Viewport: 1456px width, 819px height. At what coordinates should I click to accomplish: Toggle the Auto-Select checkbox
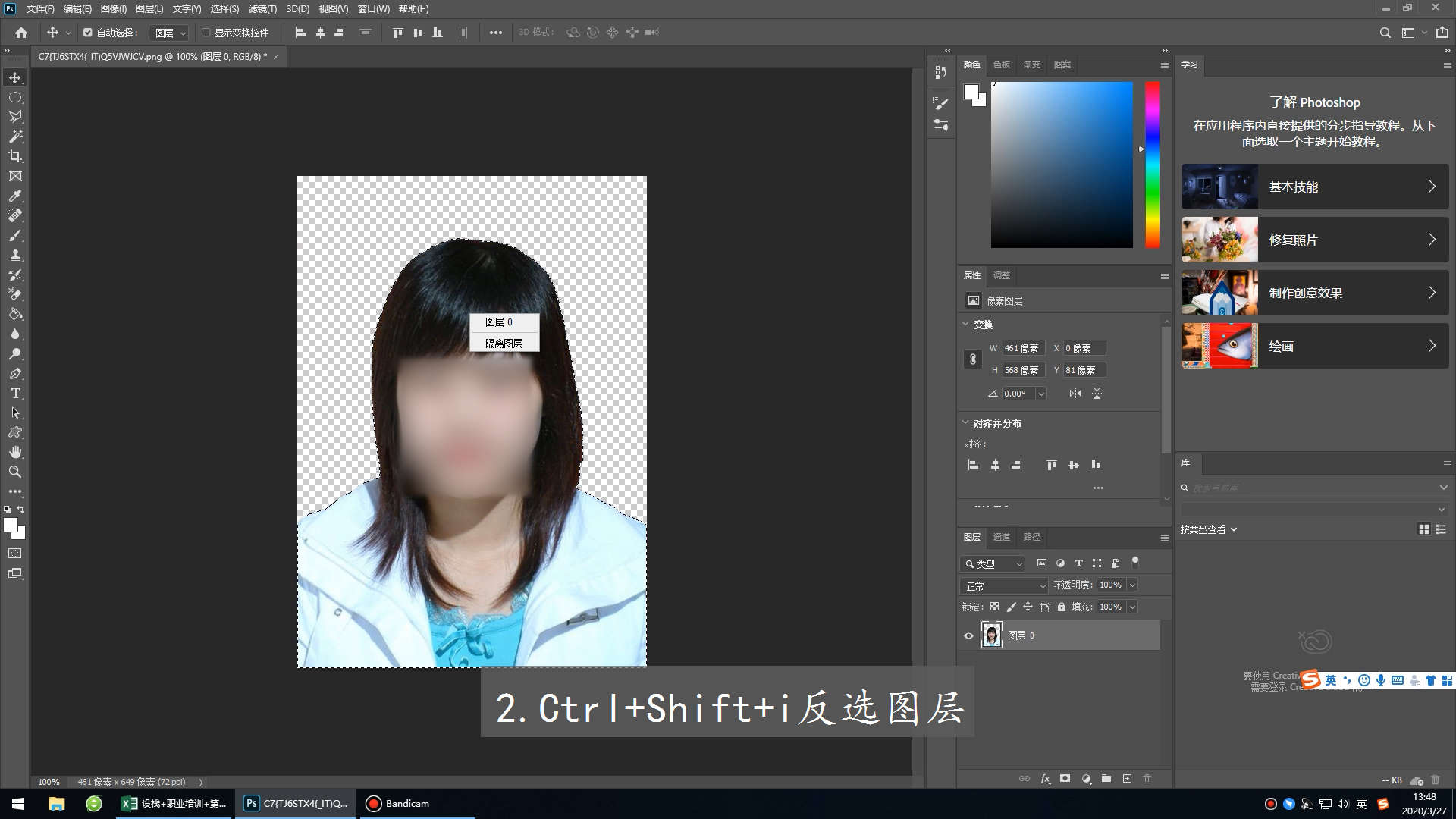[x=88, y=33]
